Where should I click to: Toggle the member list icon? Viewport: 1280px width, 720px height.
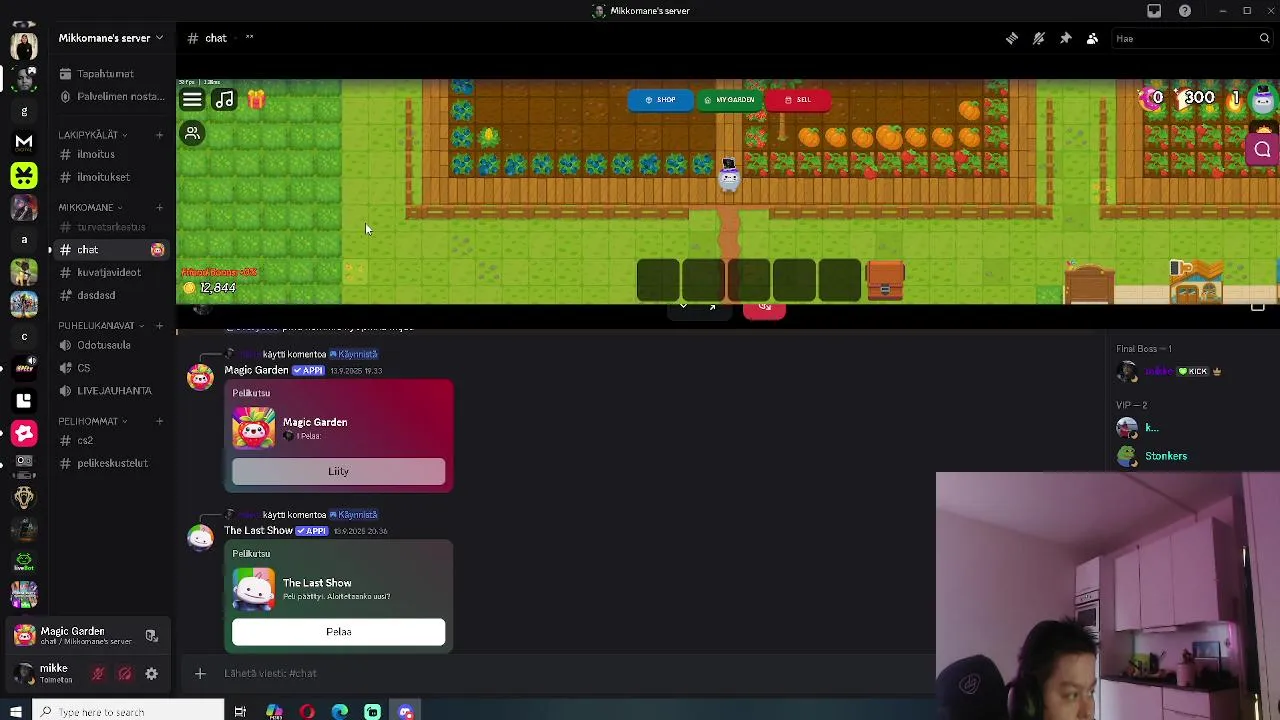point(1092,38)
